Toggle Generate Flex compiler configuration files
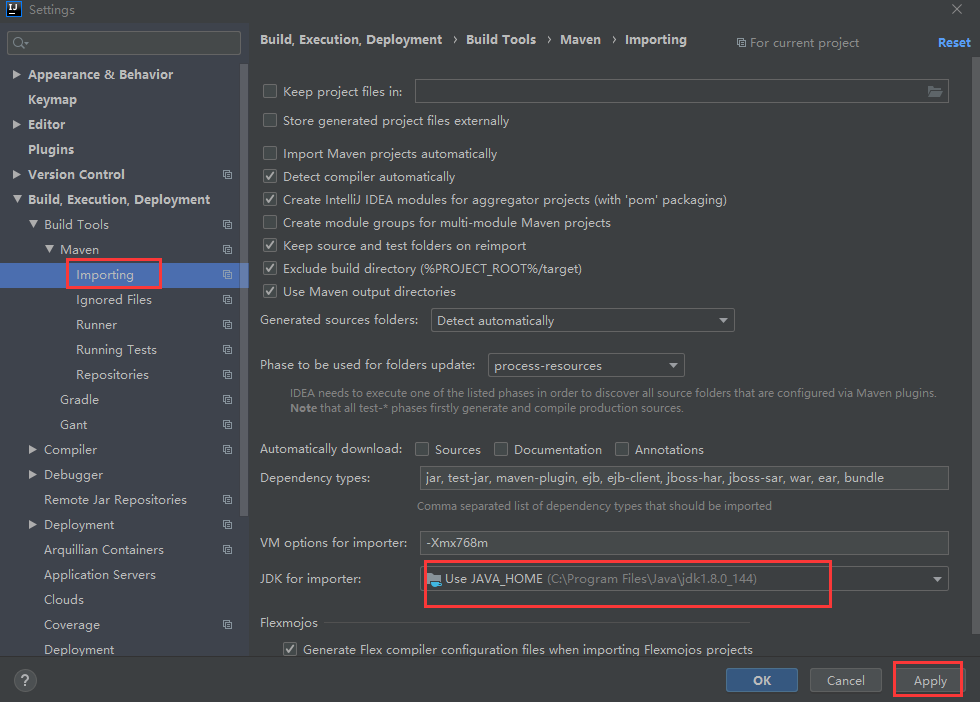Screen dimensions: 980x702 coord(290,649)
